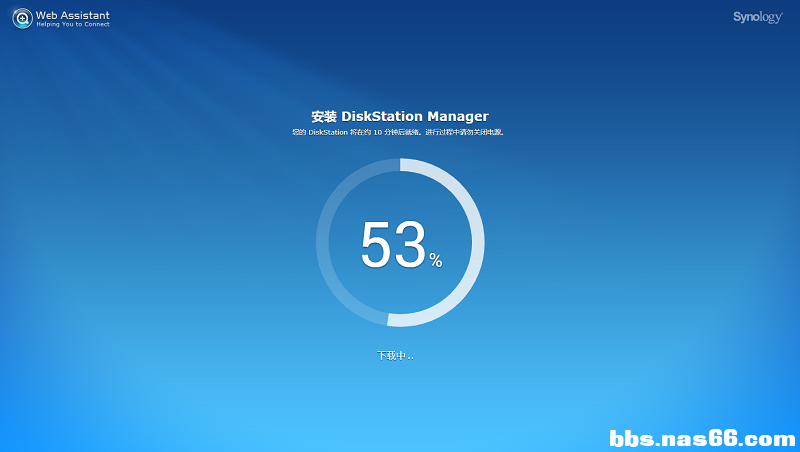Click the '下载中..' status text
800x452 pixels.
pyautogui.click(x=395, y=356)
